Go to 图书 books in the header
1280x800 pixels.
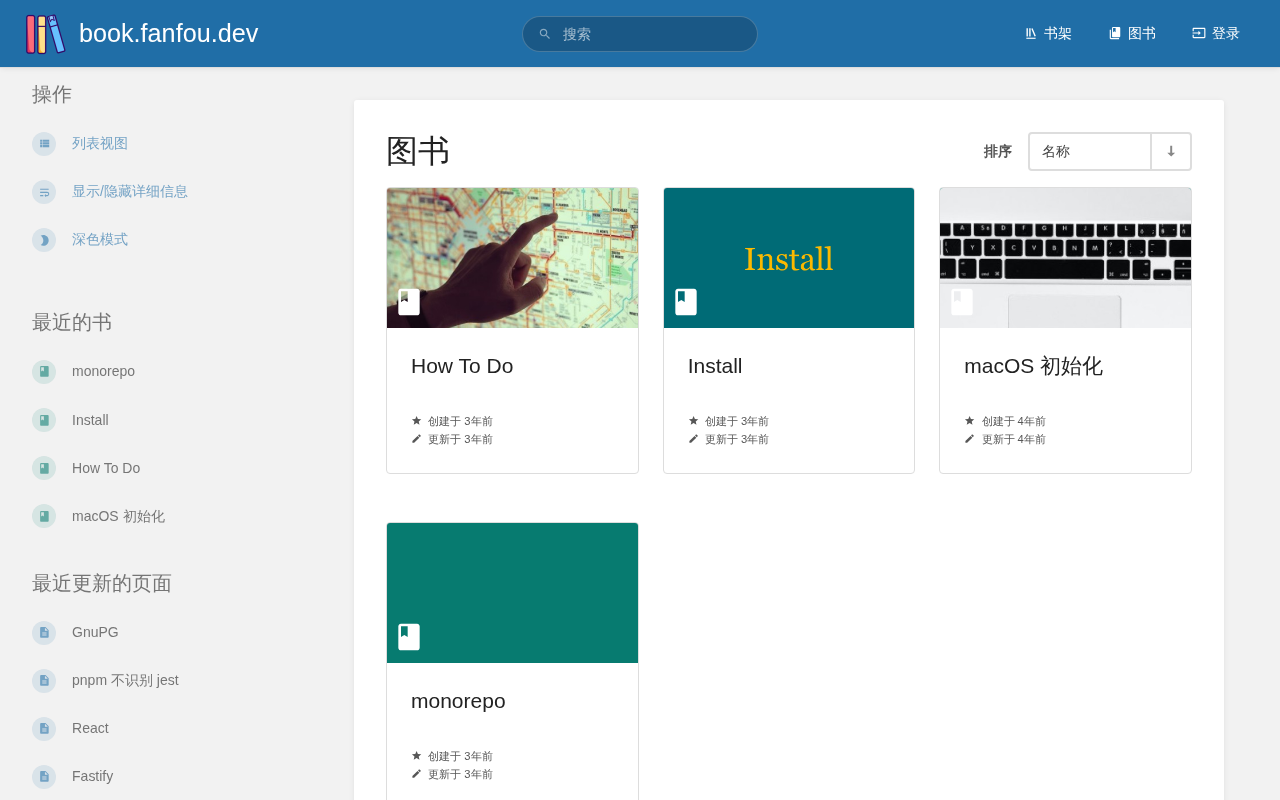[x=1132, y=34]
